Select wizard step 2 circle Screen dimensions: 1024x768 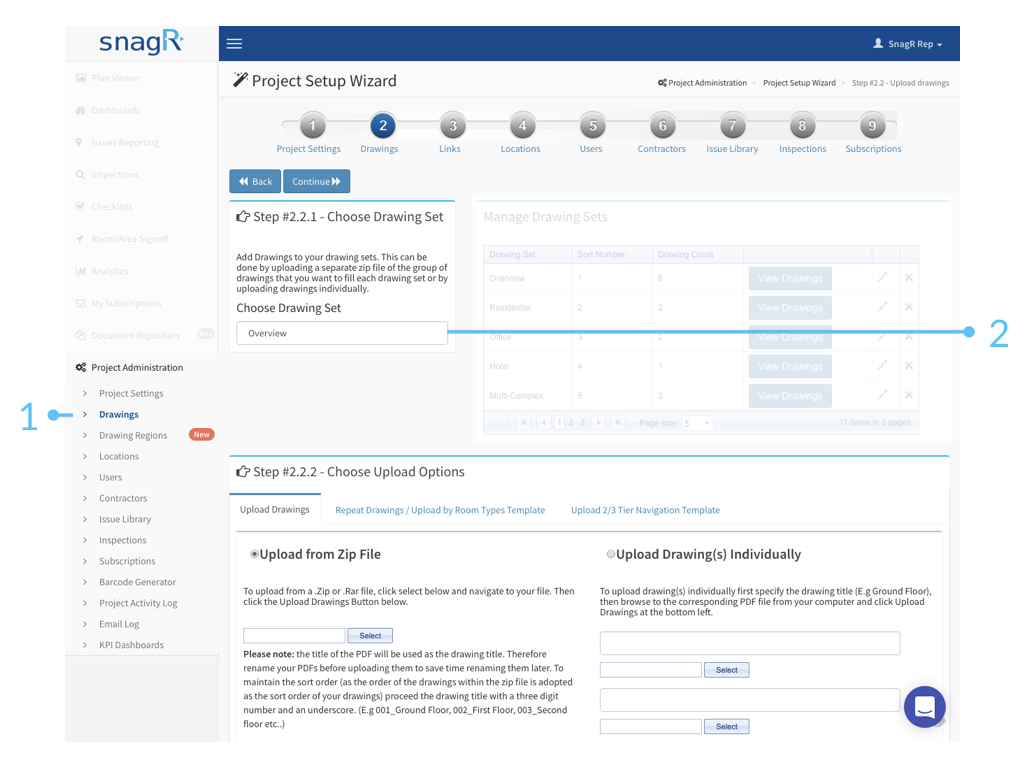pyautogui.click(x=383, y=125)
